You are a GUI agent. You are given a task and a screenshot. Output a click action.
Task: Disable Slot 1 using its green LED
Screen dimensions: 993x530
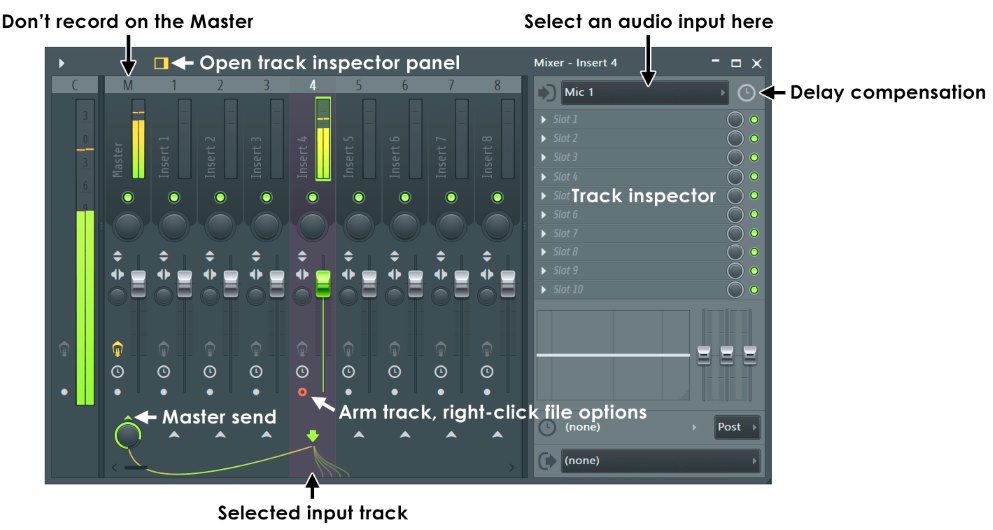point(754,120)
